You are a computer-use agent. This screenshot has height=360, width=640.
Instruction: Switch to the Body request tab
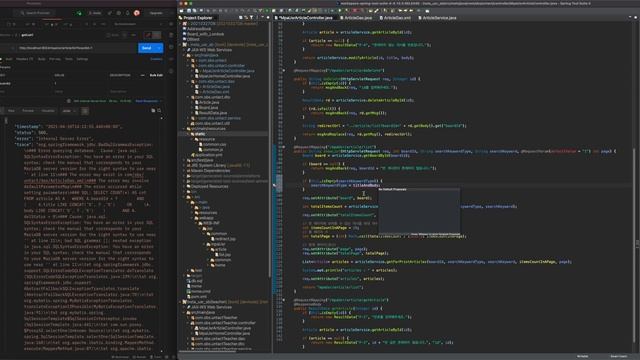coord(42,59)
